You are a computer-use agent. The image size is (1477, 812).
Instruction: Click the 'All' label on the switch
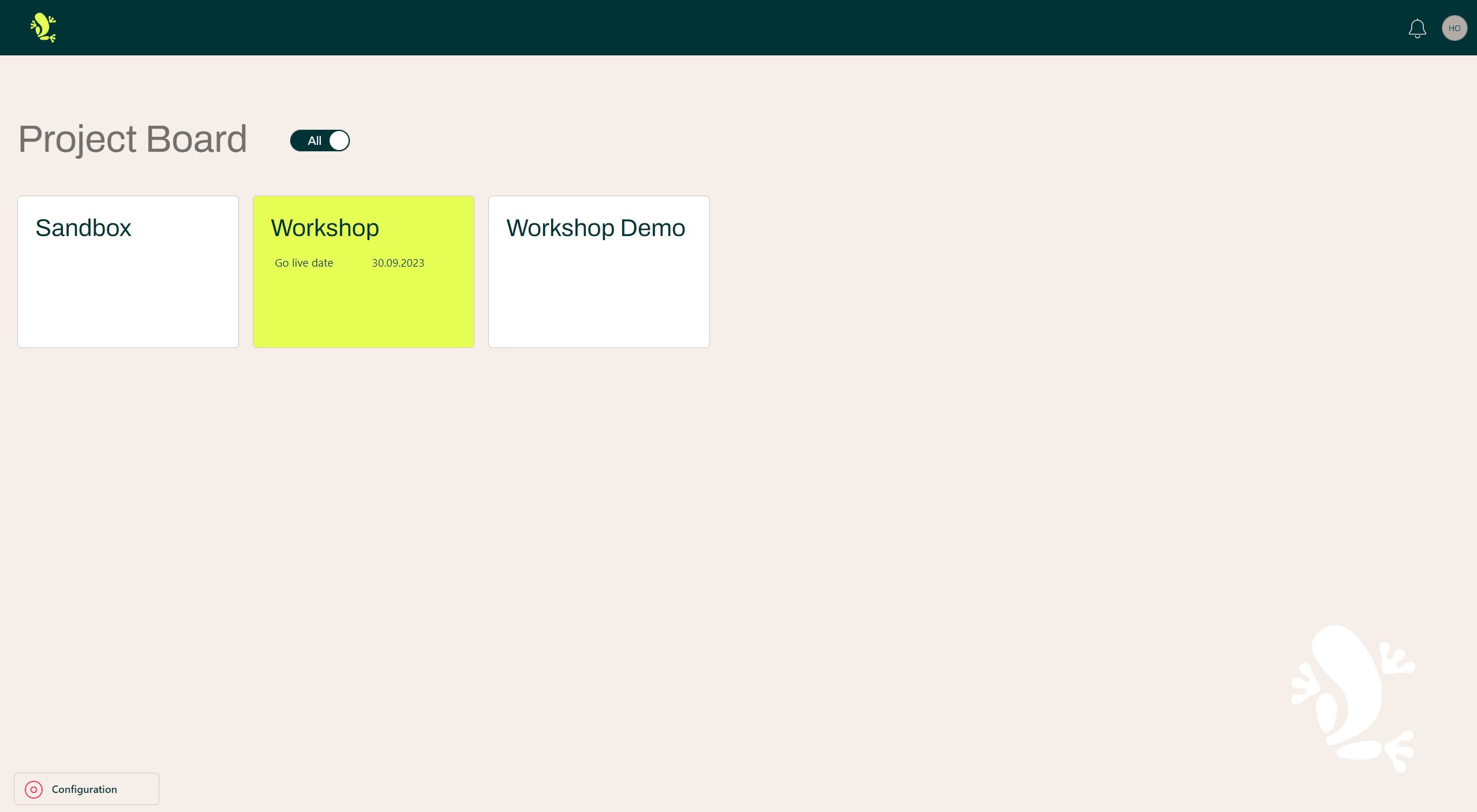pyautogui.click(x=314, y=140)
